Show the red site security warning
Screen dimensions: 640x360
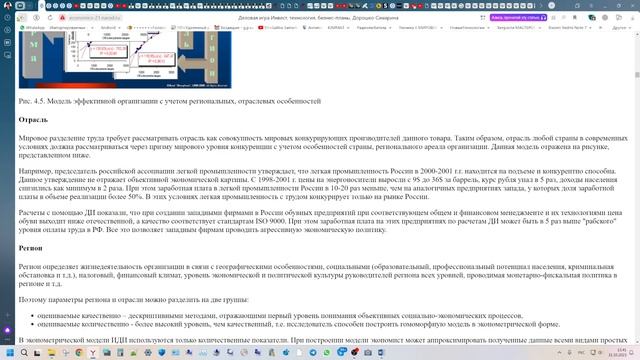pos(62,18)
